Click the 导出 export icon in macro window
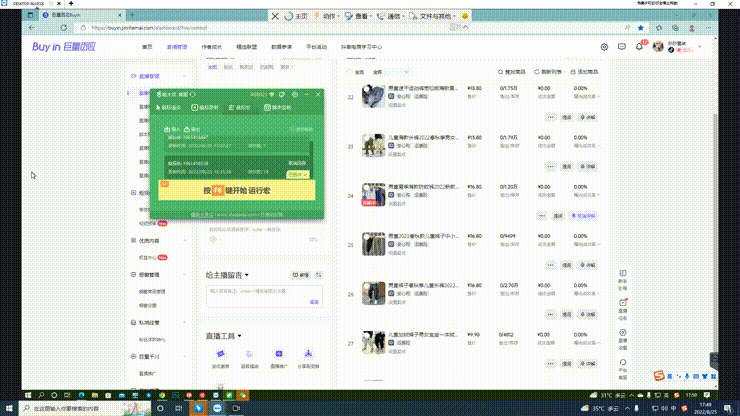 pos(185,130)
